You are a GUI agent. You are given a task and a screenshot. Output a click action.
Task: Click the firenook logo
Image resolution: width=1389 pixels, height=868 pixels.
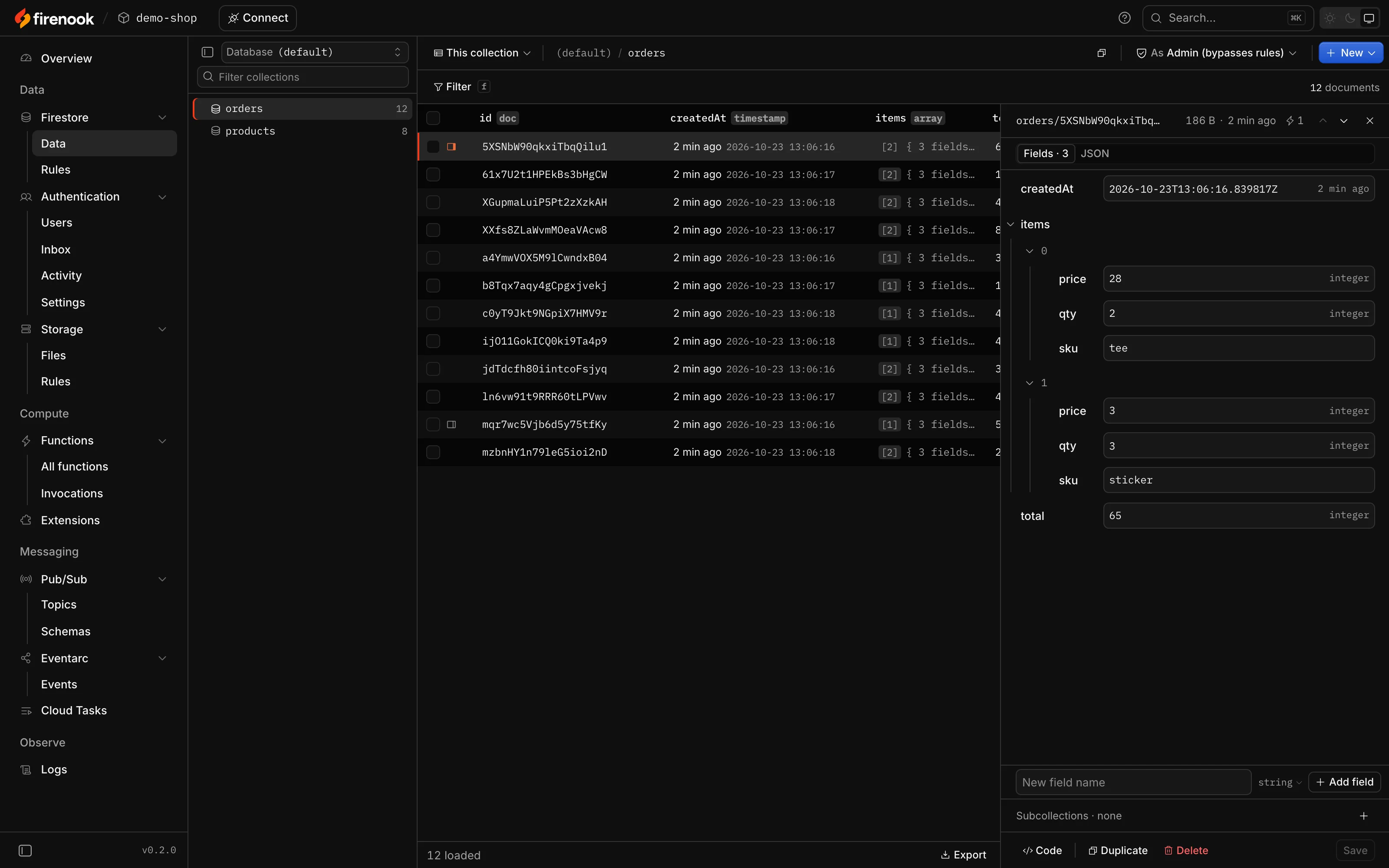point(54,18)
